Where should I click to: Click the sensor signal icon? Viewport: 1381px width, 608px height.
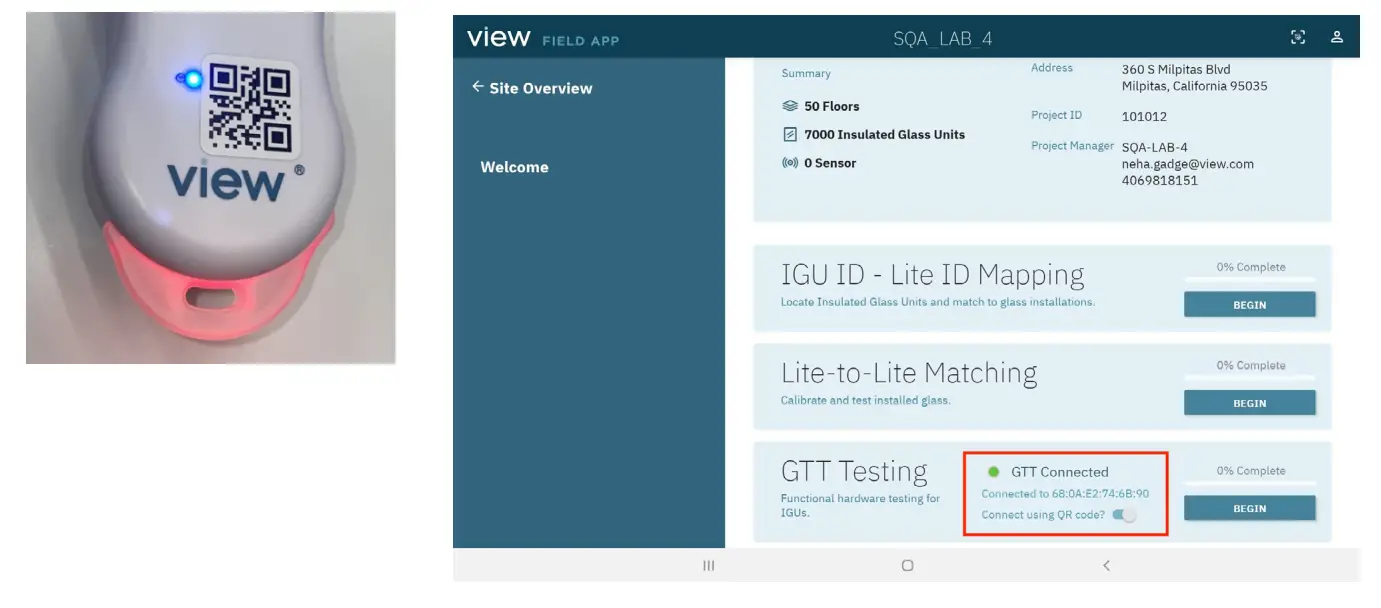click(790, 163)
